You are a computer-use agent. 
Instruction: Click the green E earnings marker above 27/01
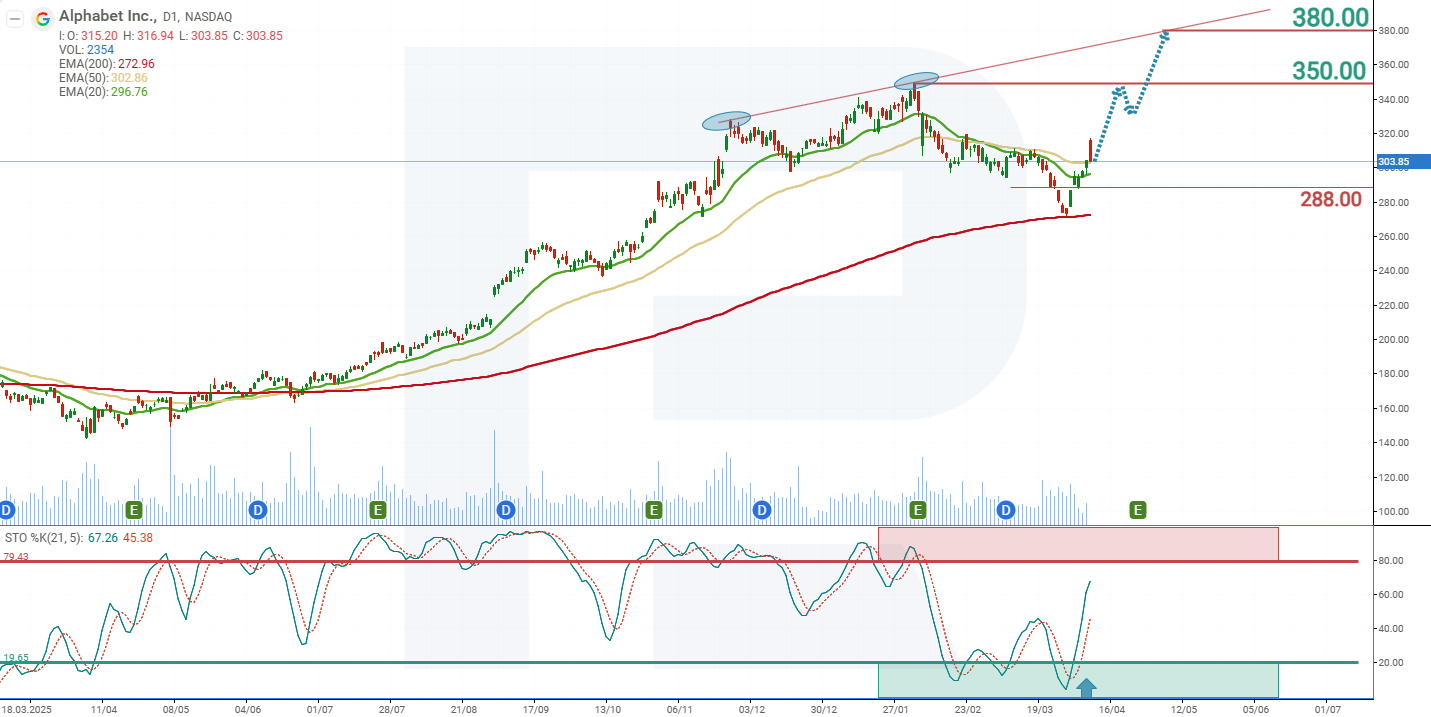click(x=917, y=509)
